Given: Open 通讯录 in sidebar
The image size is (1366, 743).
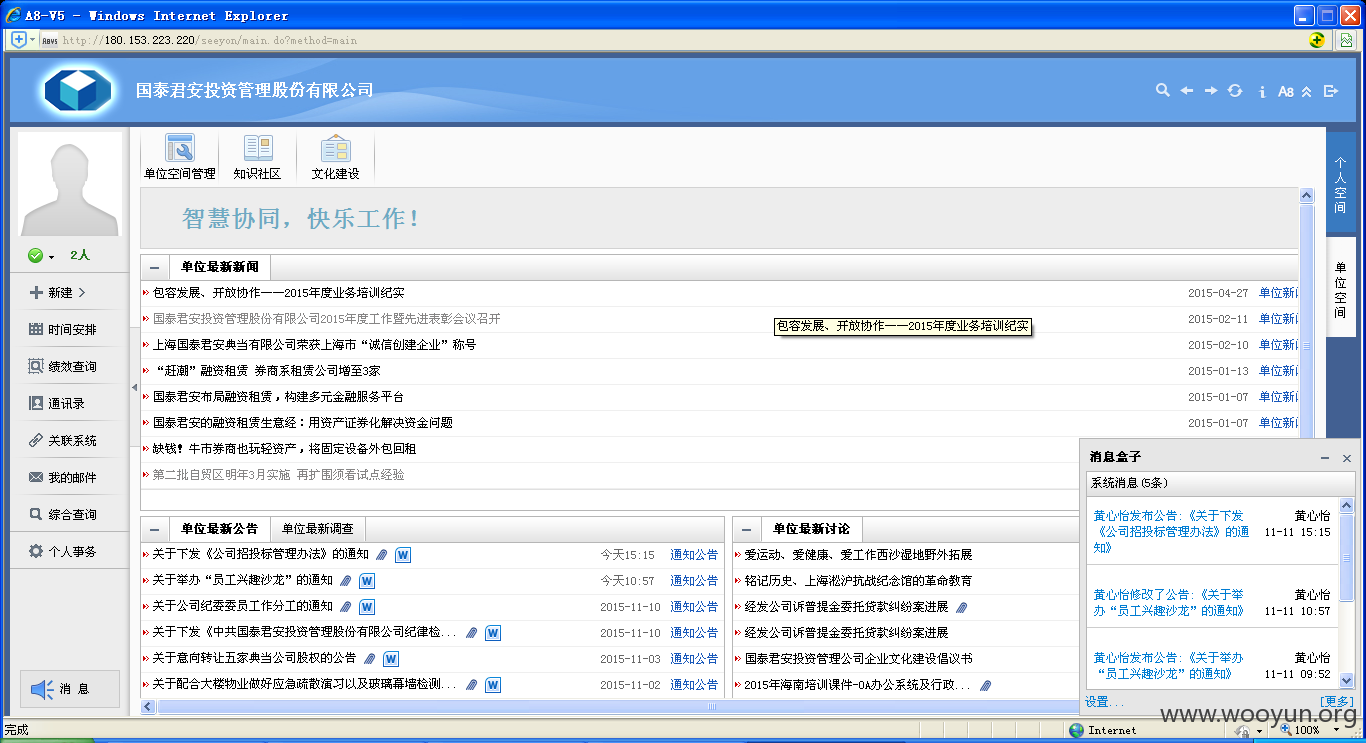Looking at the screenshot, I should coord(58,404).
